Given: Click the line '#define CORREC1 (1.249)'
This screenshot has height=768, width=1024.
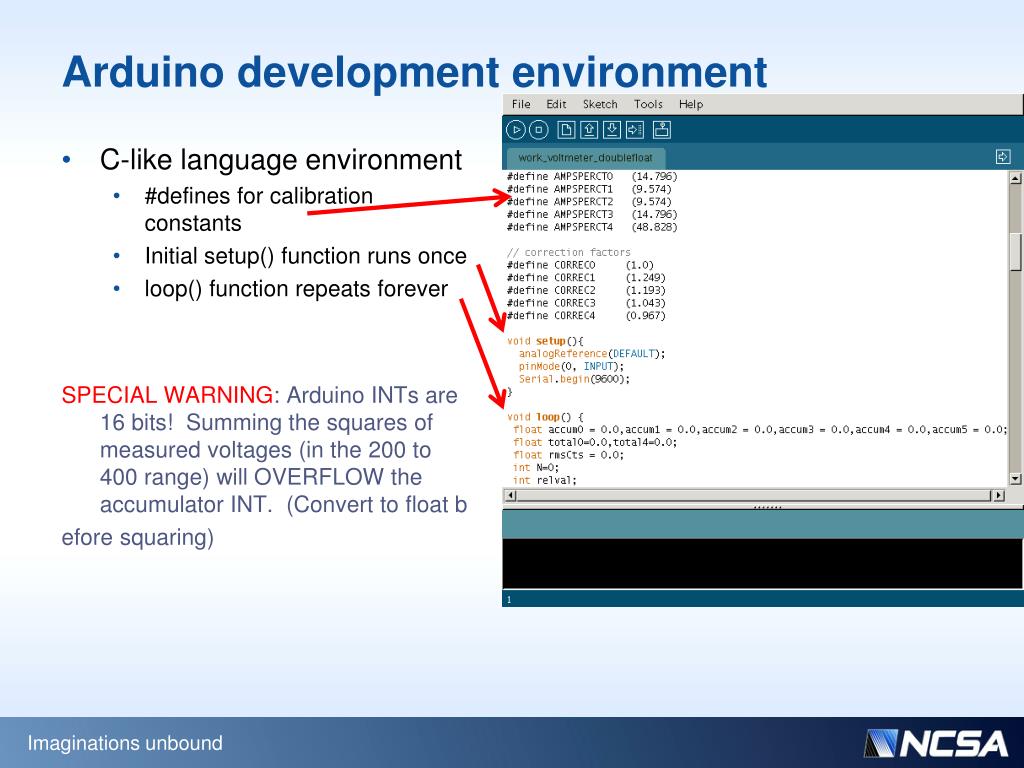Looking at the screenshot, I should click(586, 278).
